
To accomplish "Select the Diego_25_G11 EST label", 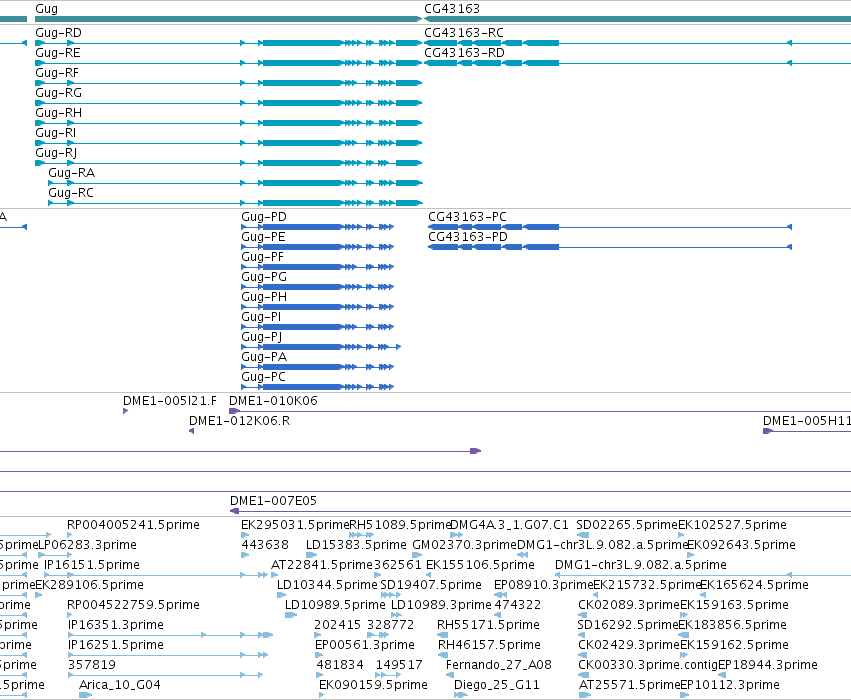I will click(497, 685).
